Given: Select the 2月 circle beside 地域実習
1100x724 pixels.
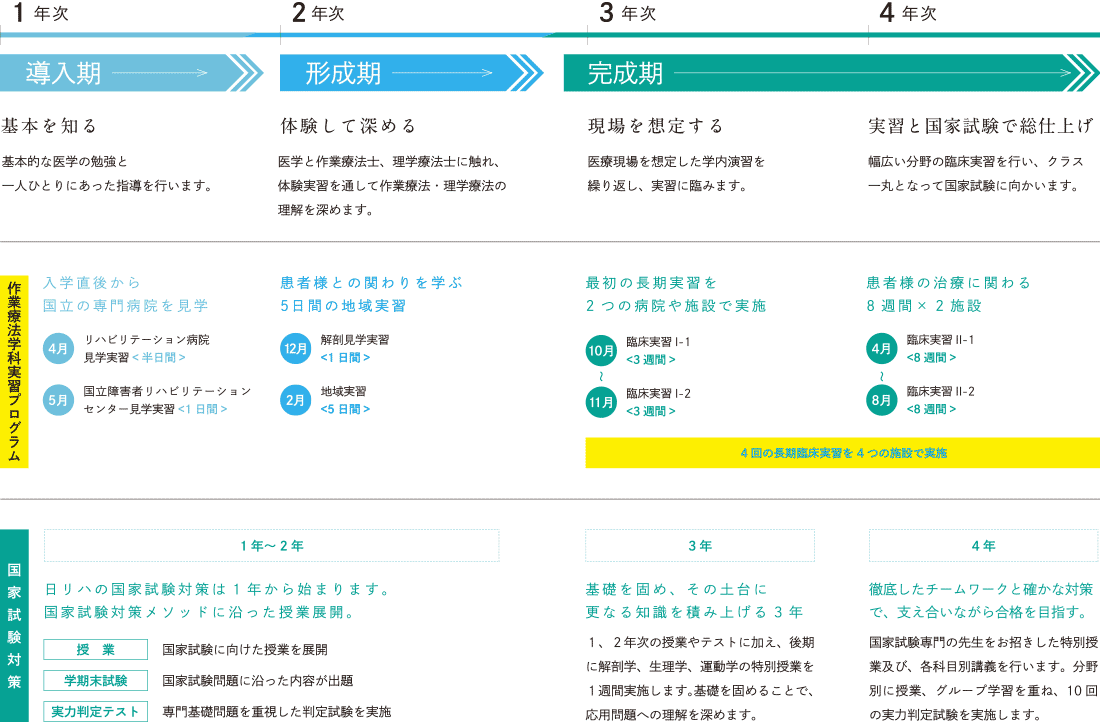Looking at the screenshot, I should pos(296,400).
